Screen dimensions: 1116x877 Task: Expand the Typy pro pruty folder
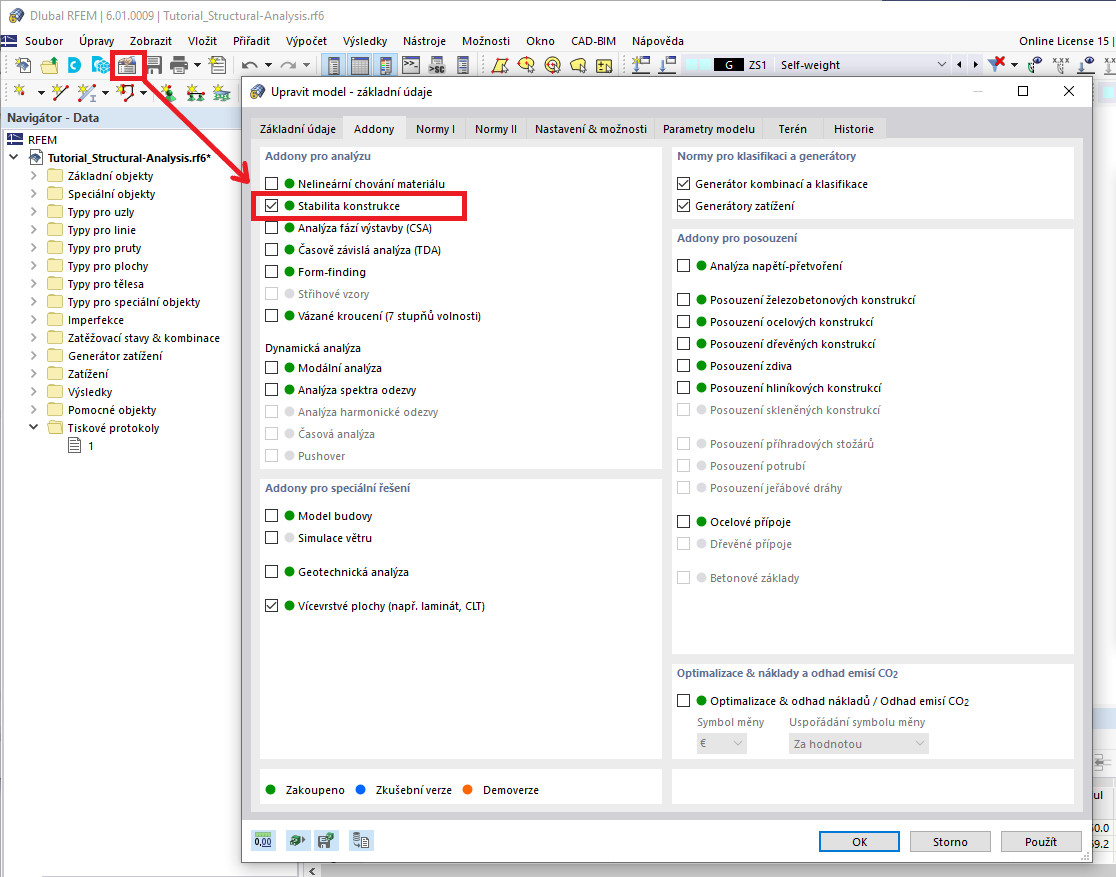point(33,247)
